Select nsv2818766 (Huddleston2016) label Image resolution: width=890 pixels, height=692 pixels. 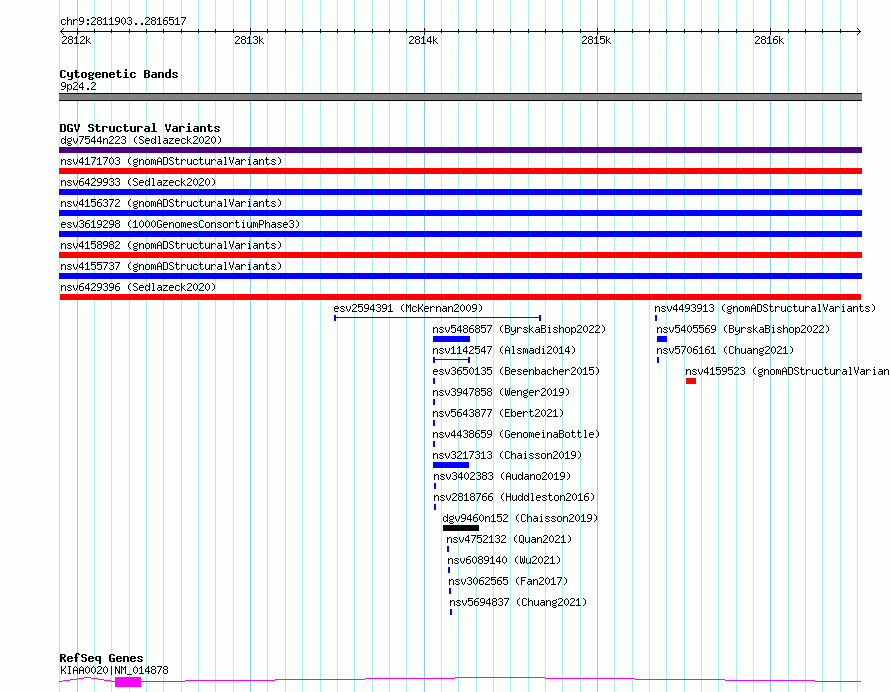click(x=514, y=497)
